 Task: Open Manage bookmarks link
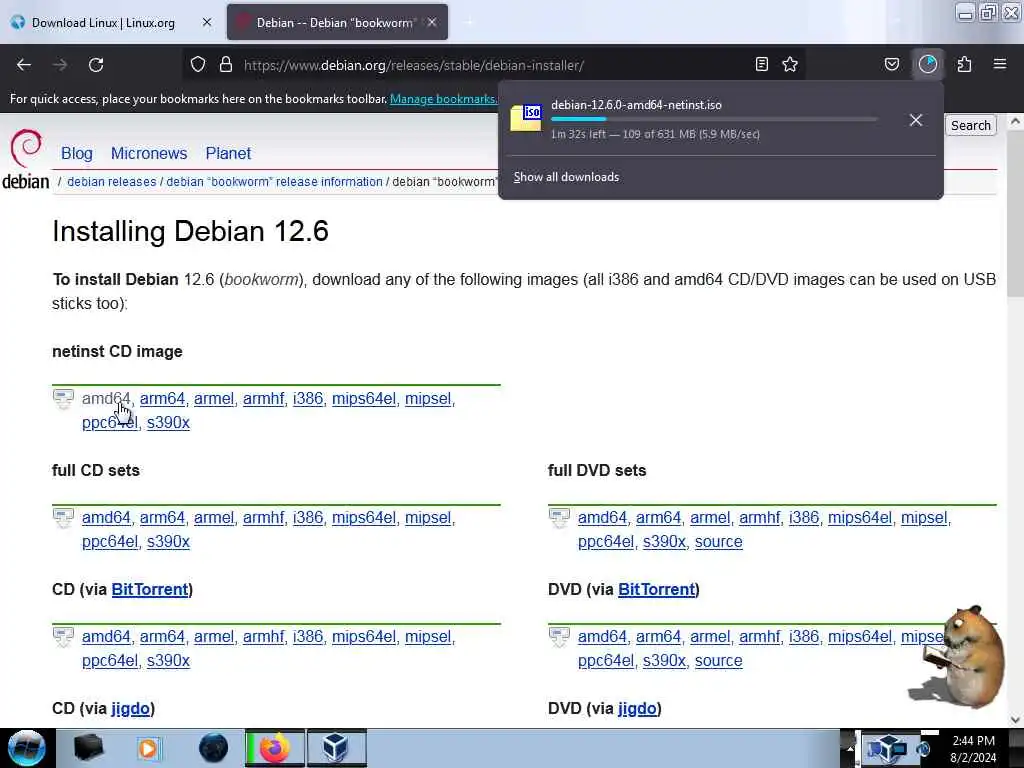(443, 99)
